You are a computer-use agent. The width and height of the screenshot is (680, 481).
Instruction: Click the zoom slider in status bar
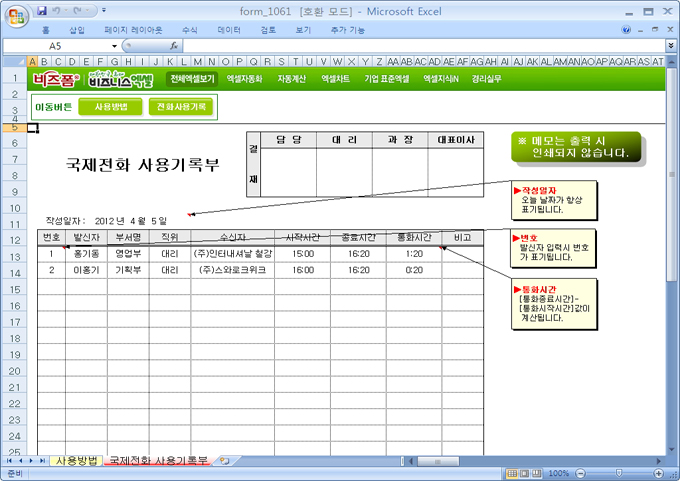(x=617, y=473)
